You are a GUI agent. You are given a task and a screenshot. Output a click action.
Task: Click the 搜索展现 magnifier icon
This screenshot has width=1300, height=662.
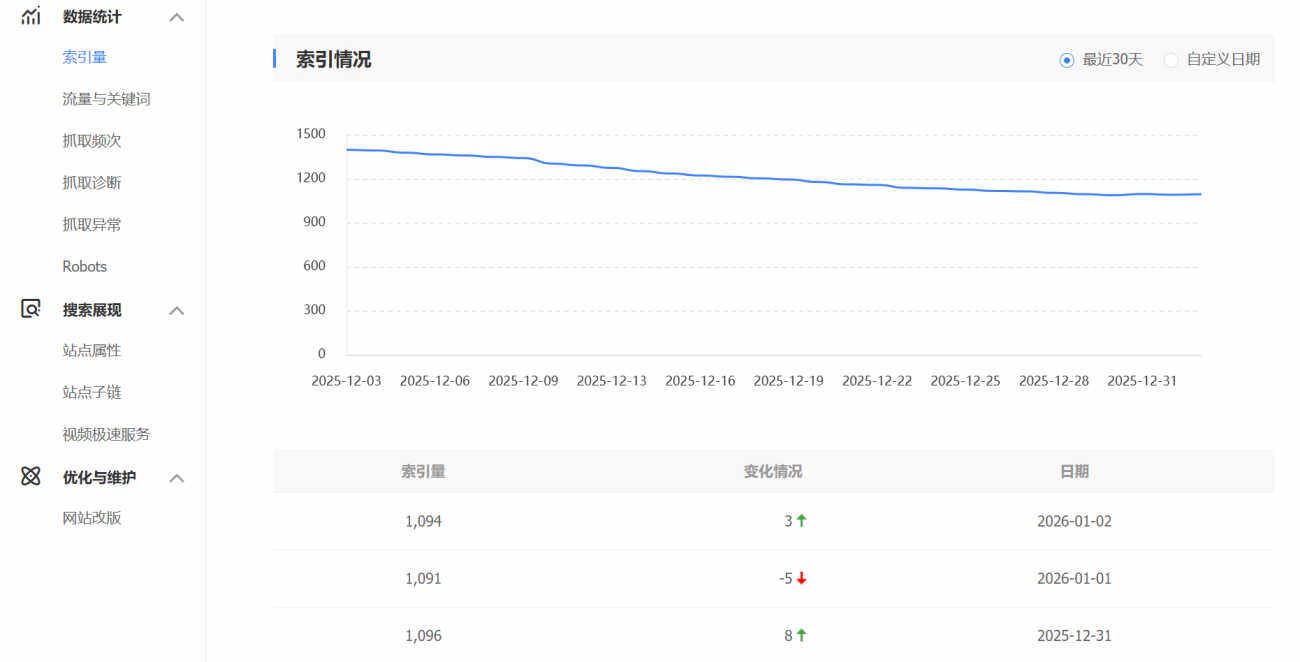tap(31, 309)
